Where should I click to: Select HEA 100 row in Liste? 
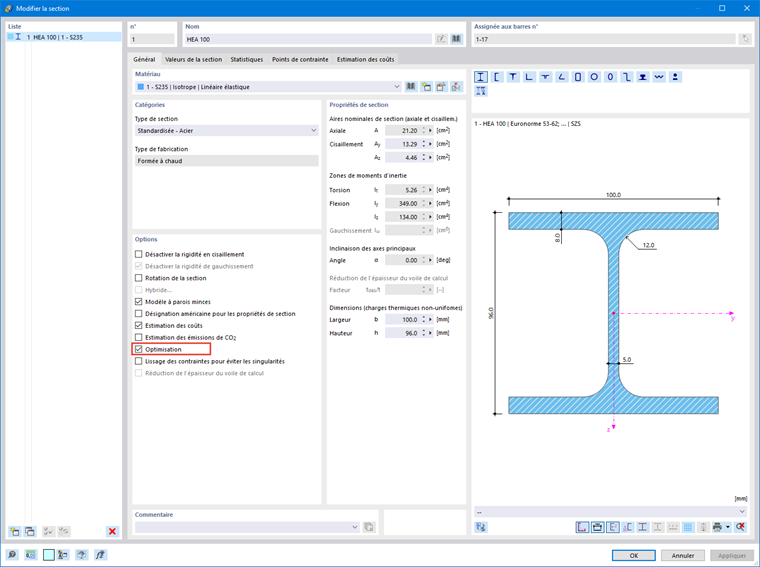coord(64,37)
